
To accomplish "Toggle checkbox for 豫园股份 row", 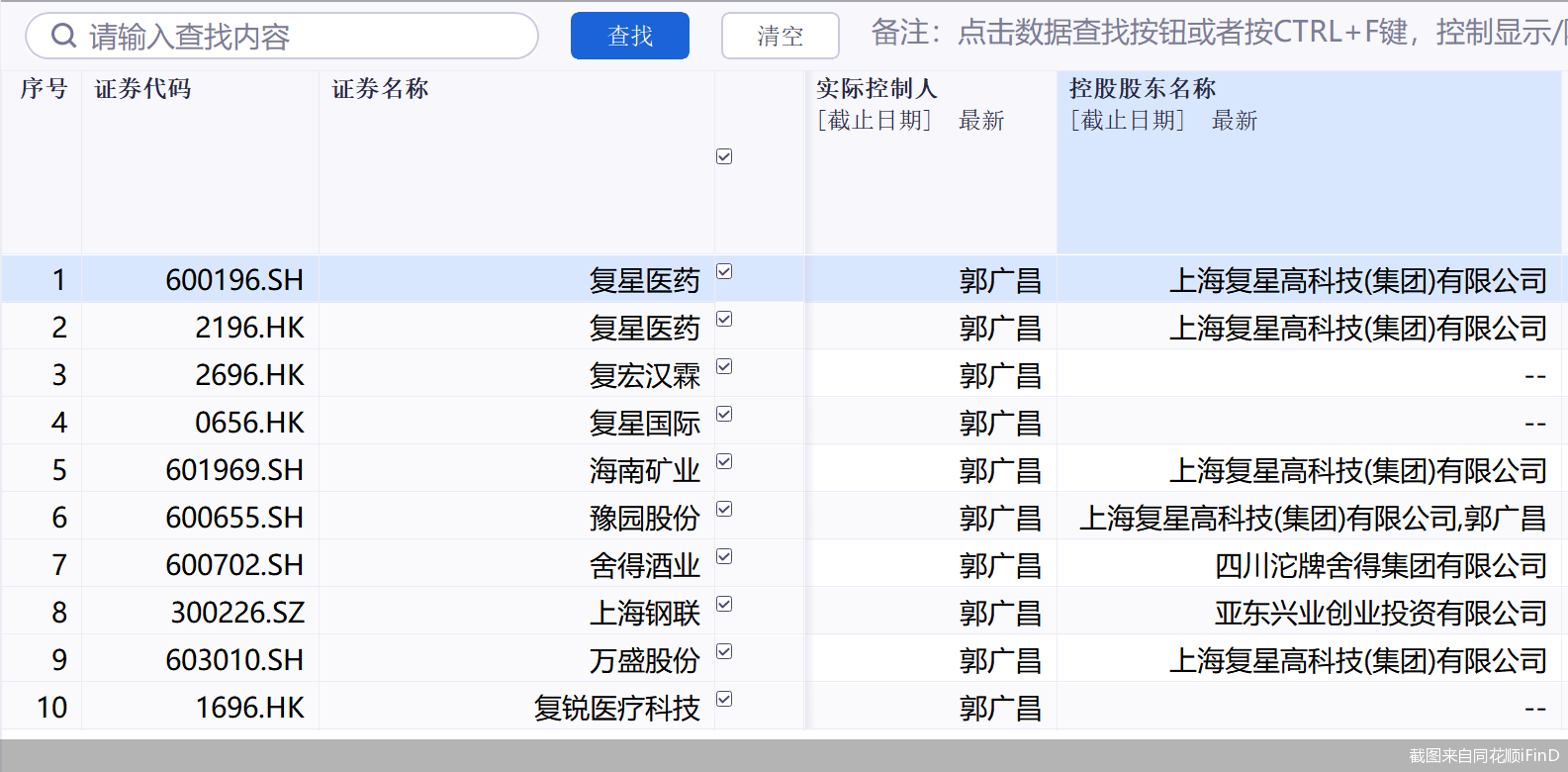I will (x=724, y=509).
